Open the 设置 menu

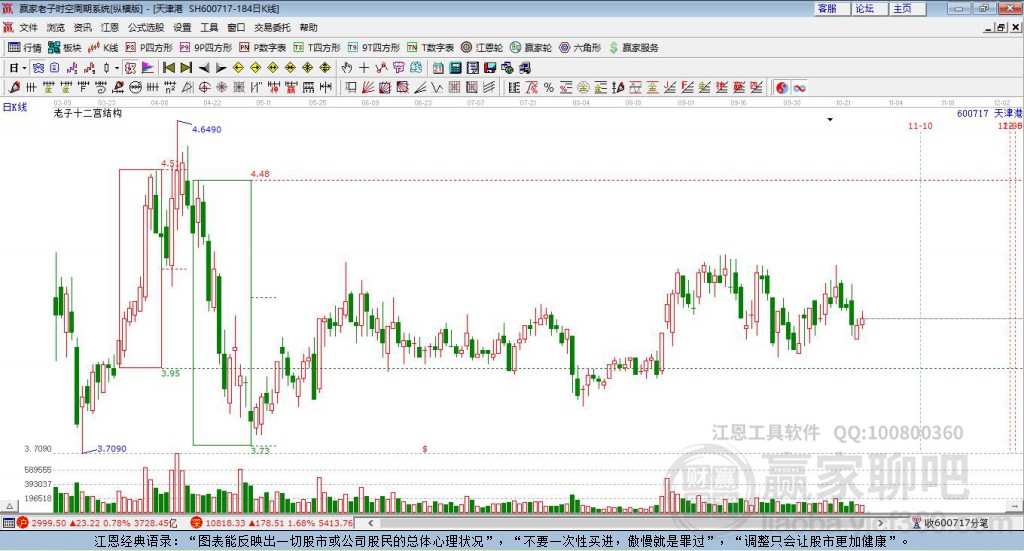pyautogui.click(x=182, y=27)
